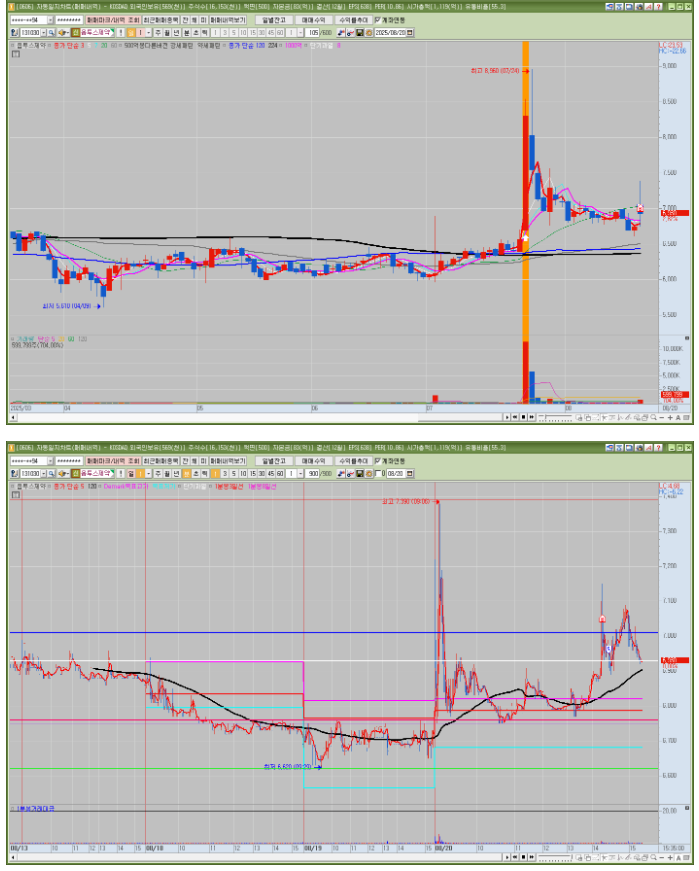Click candle count field showing 900 in lower toolbar
Screen dimensions: 699x871
(314, 474)
